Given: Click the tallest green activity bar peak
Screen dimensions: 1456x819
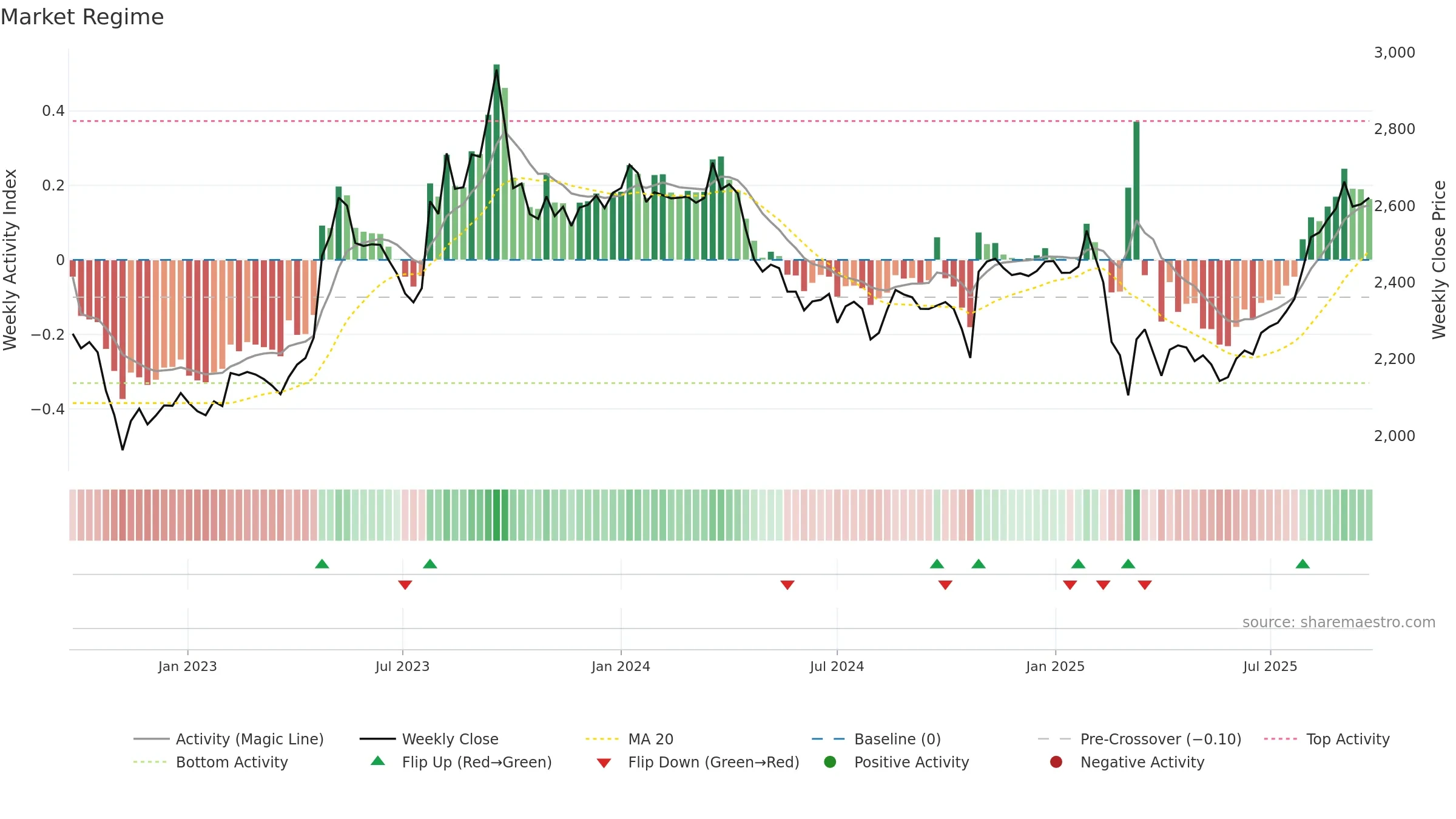Looking at the screenshot, I should pos(497,162).
